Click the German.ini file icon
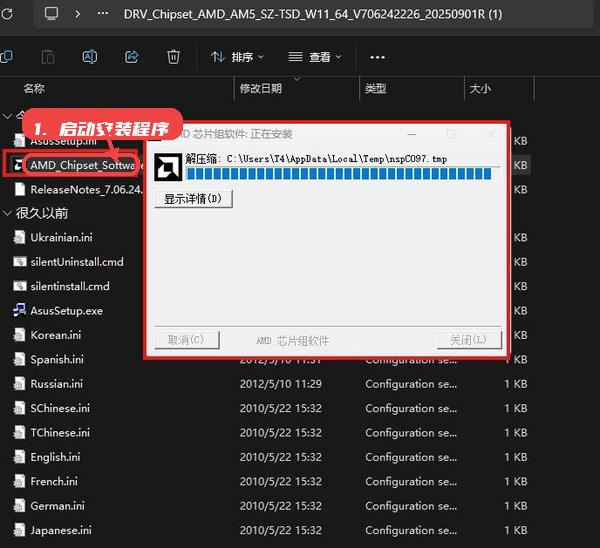Viewport: 600px width, 548px height. point(20,506)
